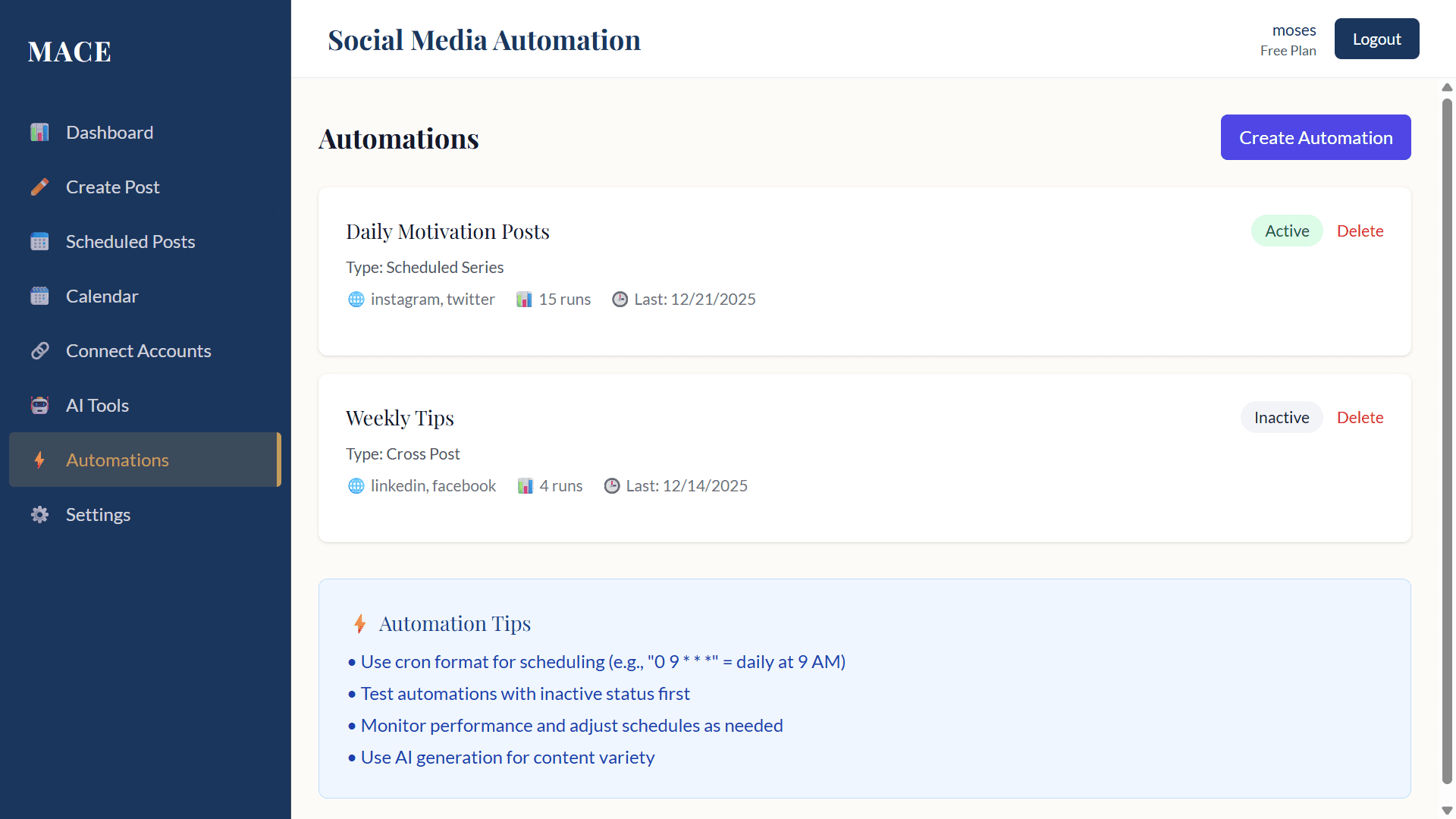Viewport: 1456px width, 819px height.
Task: Delete the Daily Motivation Posts automation
Action: coord(1360,231)
